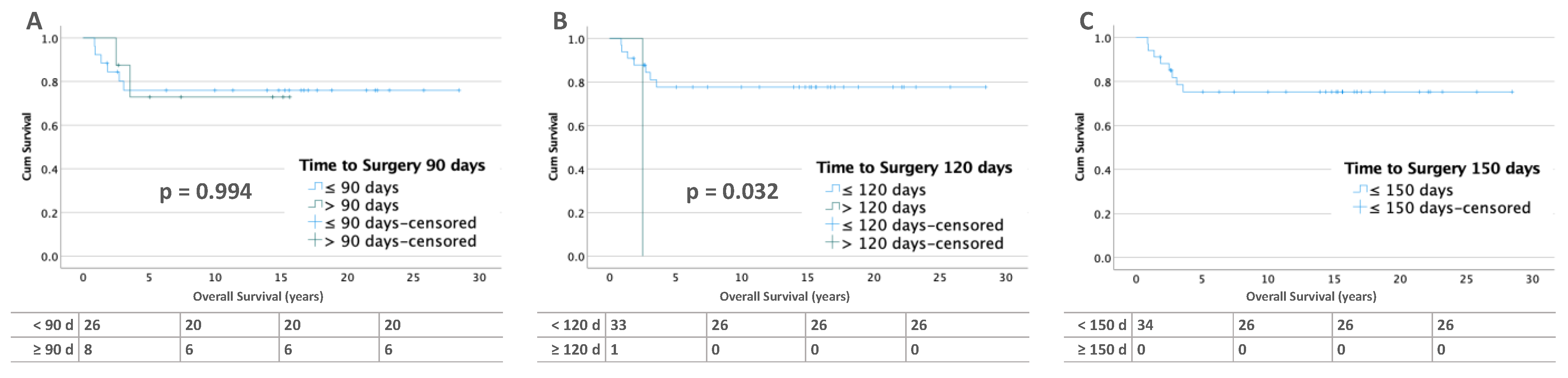This screenshot has width=1568, height=378.
Task: Click the '< 150 d' cell showing 34
Action: pyautogui.click(x=1145, y=325)
